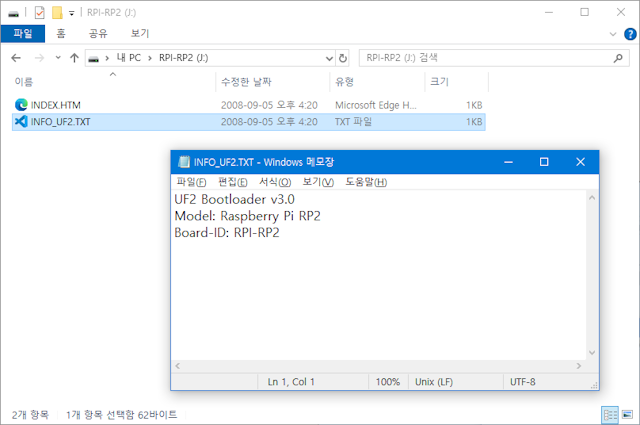Open Notepad 편집(E) menu
The height and width of the screenshot is (425, 640).
233,182
